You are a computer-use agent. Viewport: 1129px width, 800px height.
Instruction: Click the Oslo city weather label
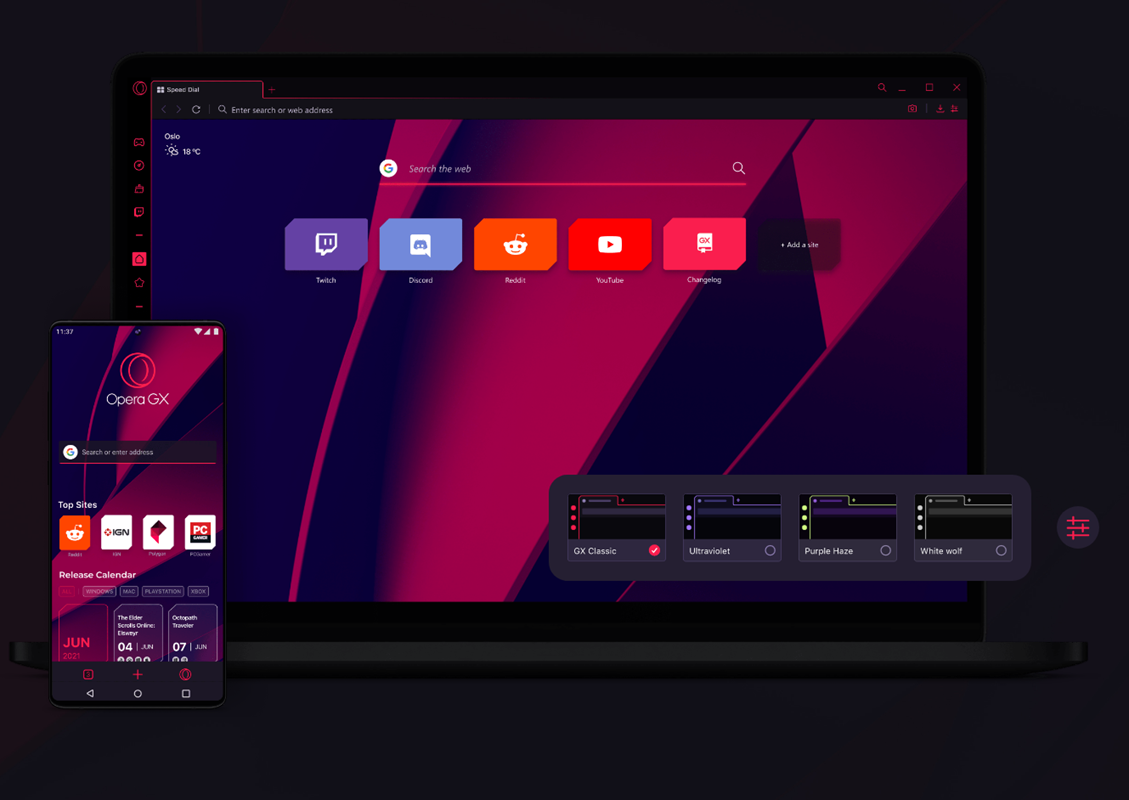pos(172,136)
